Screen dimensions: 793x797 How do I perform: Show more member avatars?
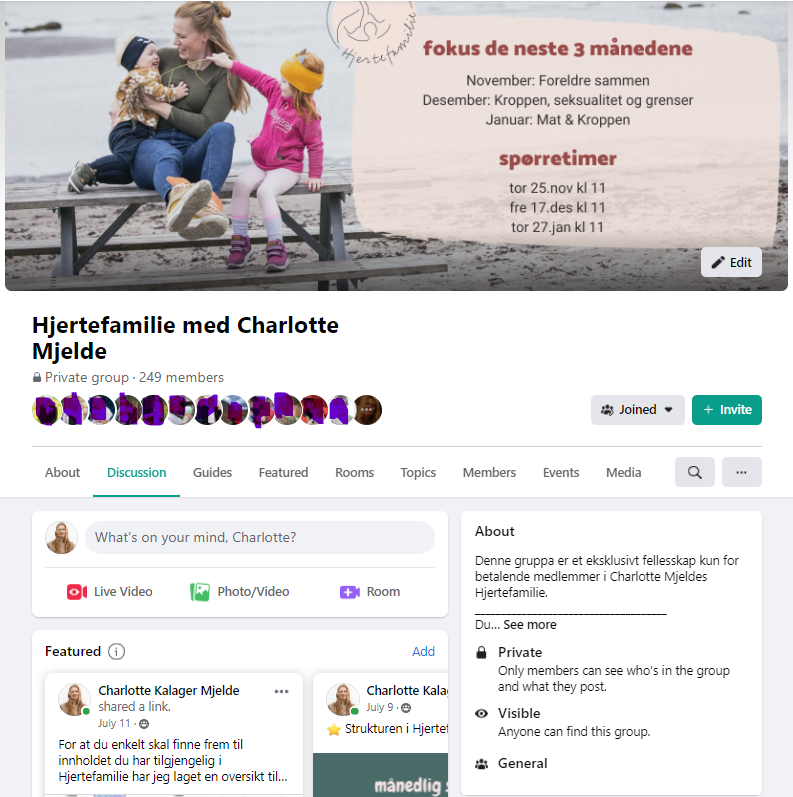click(367, 410)
